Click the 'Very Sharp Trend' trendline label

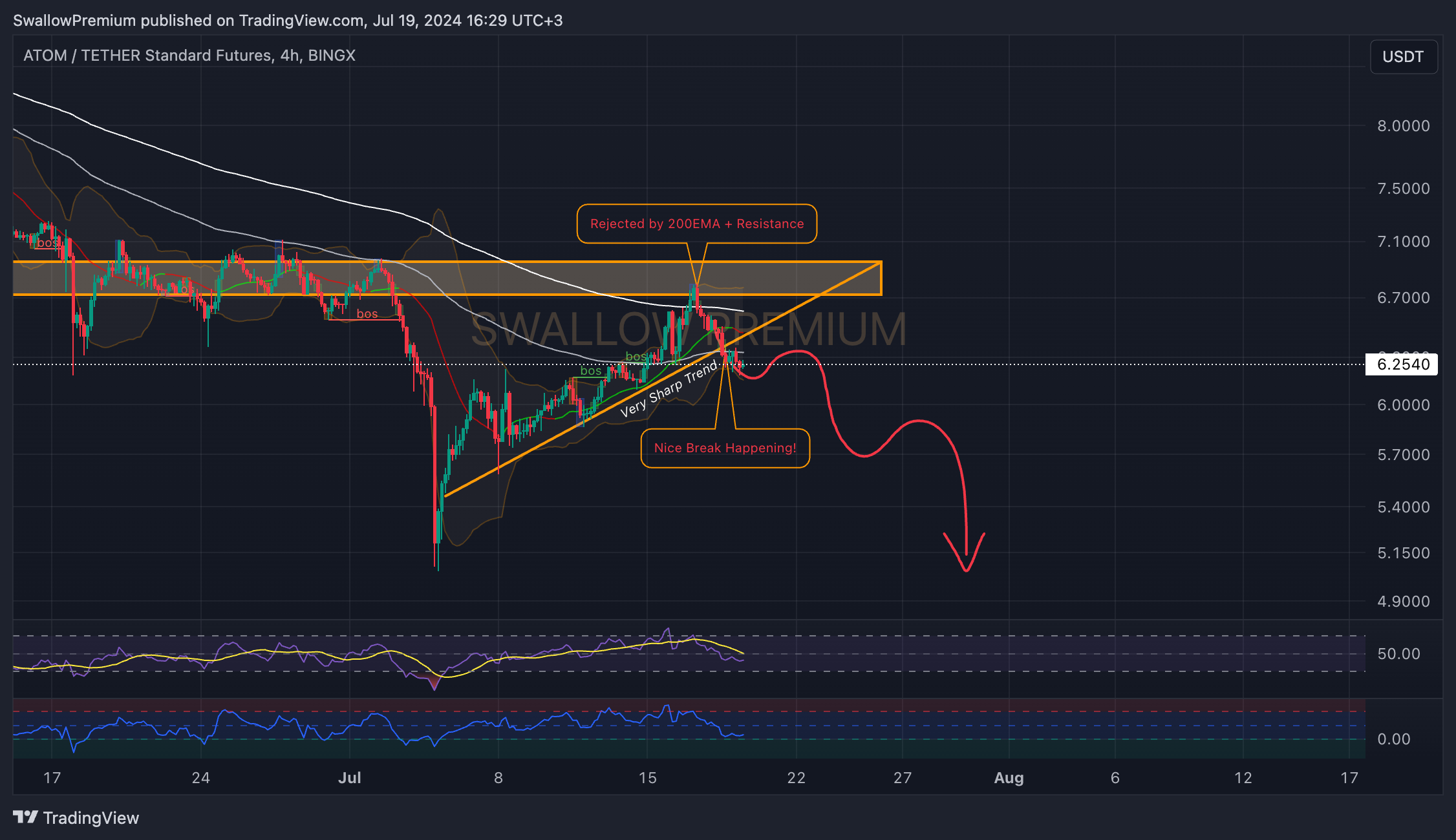pyautogui.click(x=669, y=389)
